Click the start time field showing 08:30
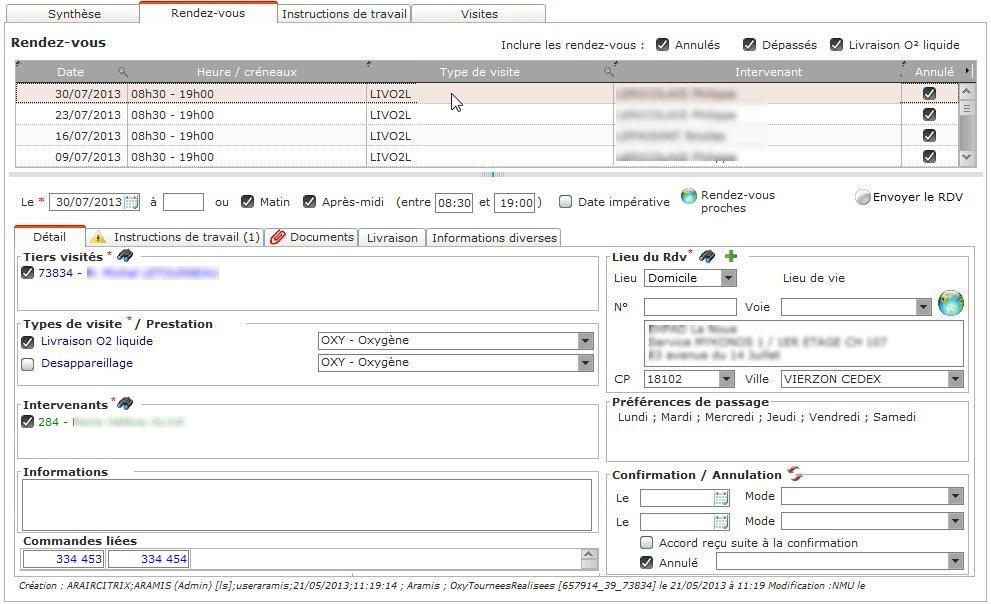 pyautogui.click(x=454, y=203)
